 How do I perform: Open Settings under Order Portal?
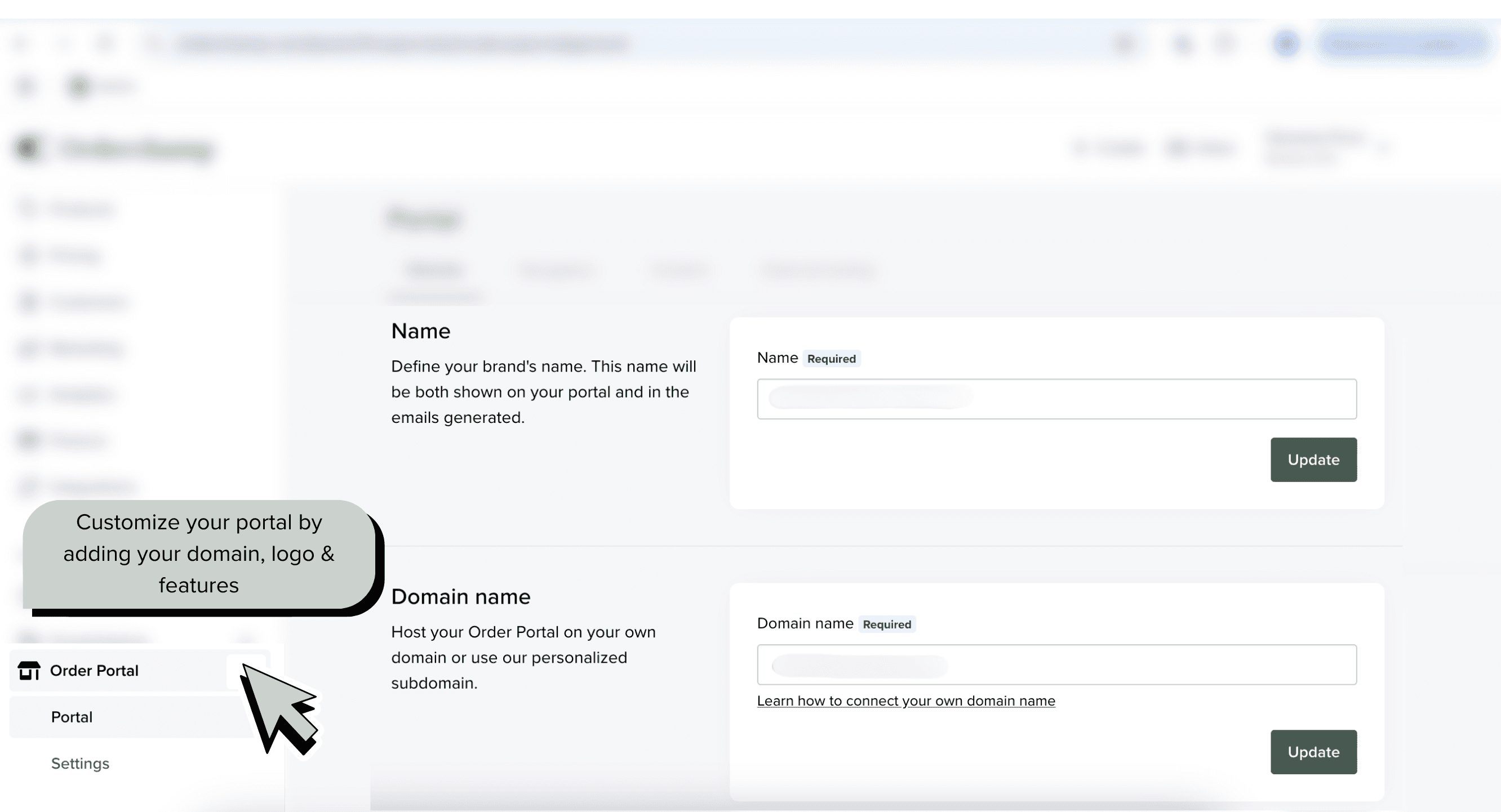click(80, 764)
